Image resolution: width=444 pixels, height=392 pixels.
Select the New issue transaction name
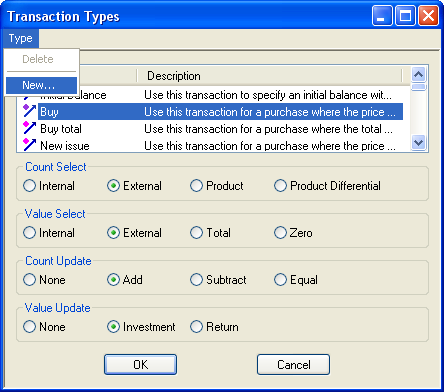pyautogui.click(x=65, y=146)
